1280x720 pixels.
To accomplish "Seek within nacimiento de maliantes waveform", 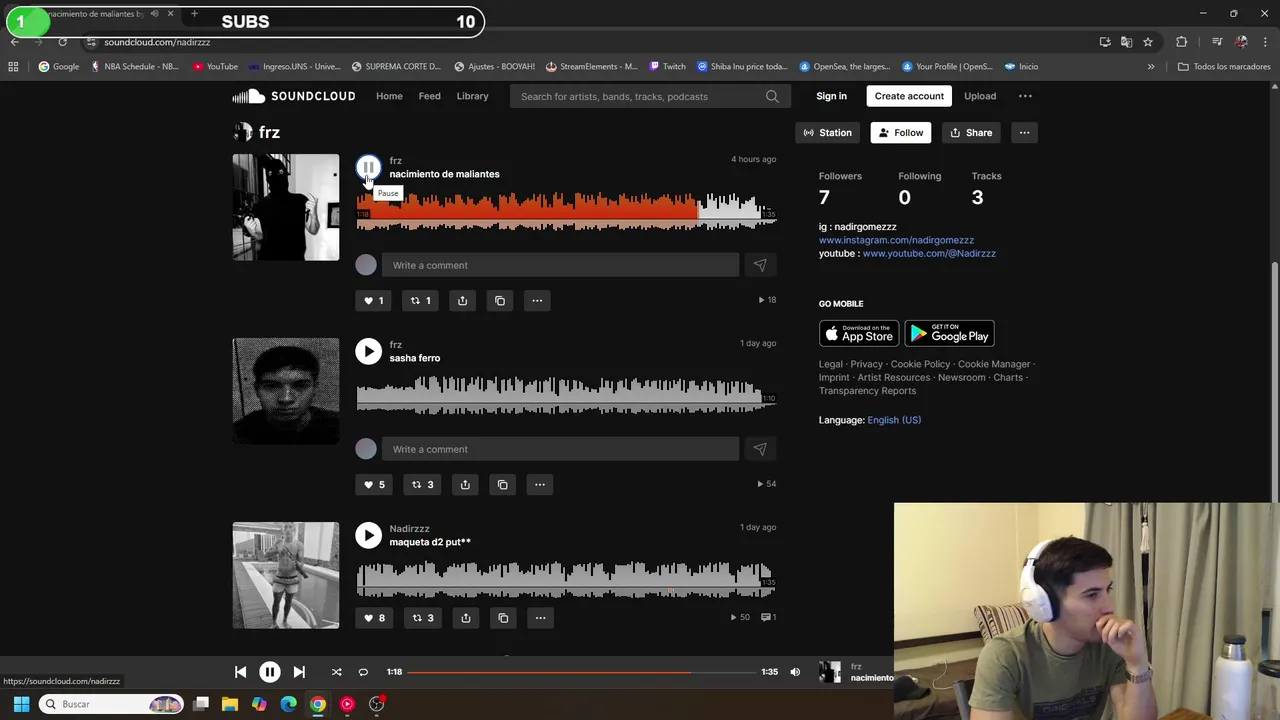I will click(565, 212).
